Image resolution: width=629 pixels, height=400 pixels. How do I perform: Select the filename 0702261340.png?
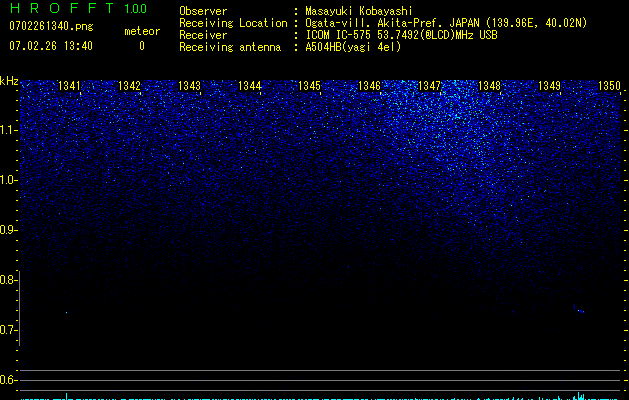pos(51,26)
